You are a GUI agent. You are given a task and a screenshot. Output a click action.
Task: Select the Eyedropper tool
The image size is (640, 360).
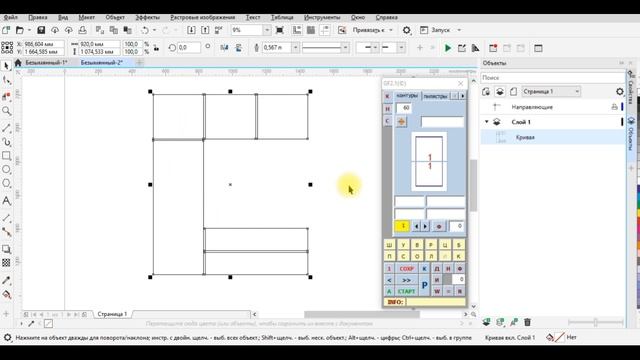(6, 280)
